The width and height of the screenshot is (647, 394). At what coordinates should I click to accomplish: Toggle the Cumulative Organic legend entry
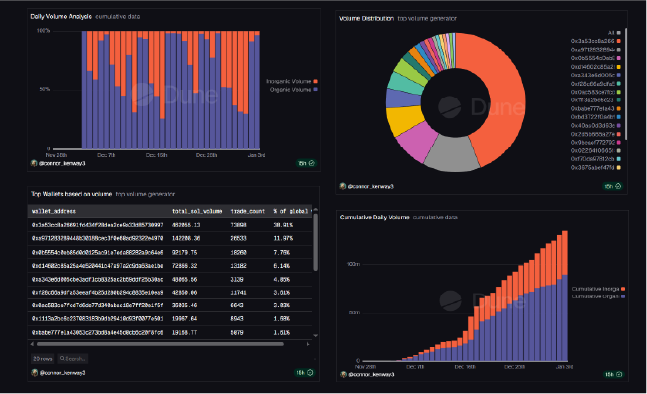coord(598,296)
